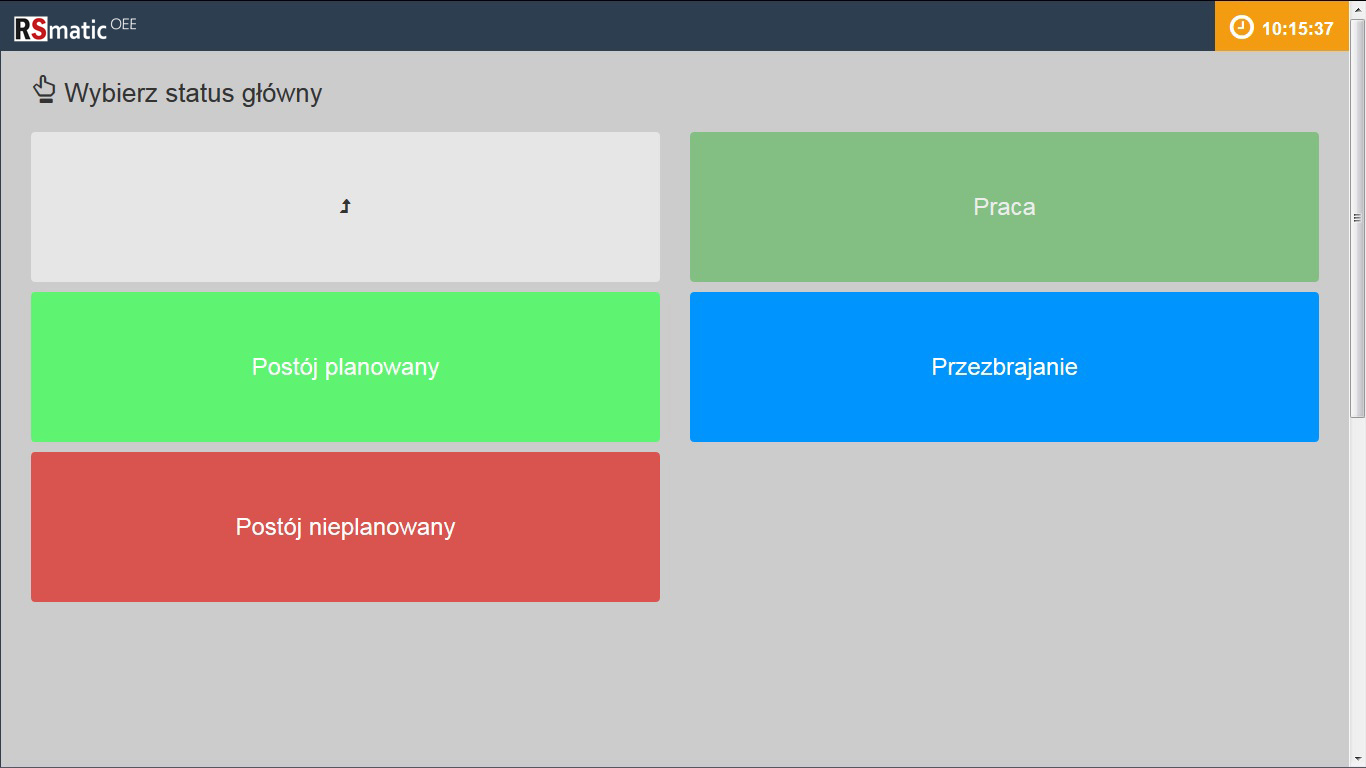Click the 10:15:37 time display
The image size is (1366, 768).
tap(1297, 29)
